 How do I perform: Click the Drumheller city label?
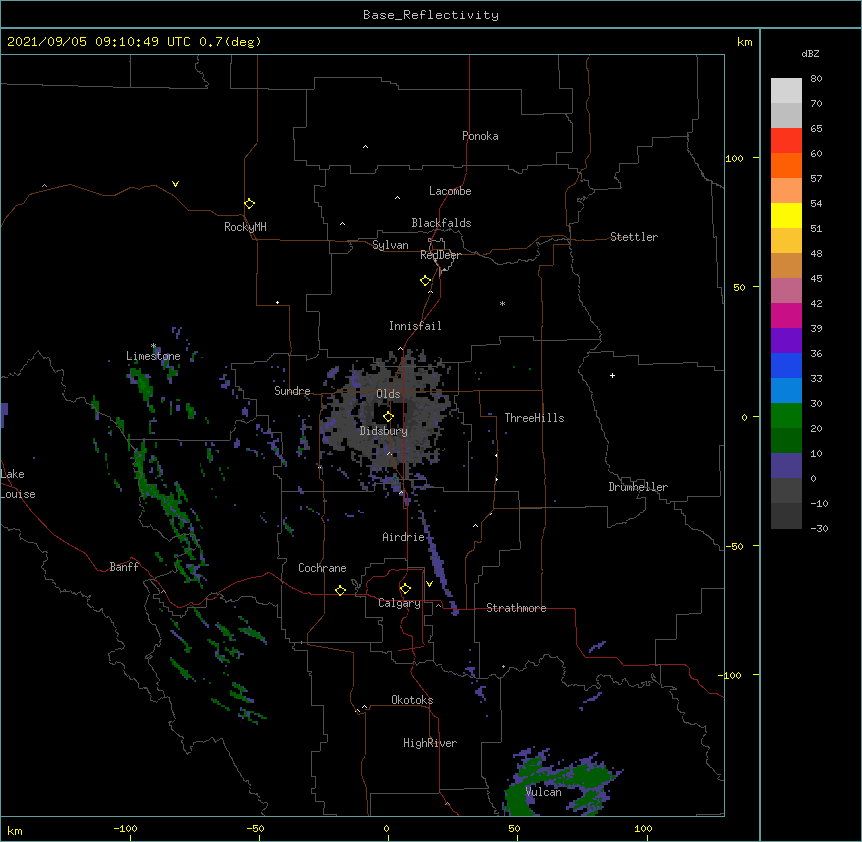pyautogui.click(x=638, y=487)
